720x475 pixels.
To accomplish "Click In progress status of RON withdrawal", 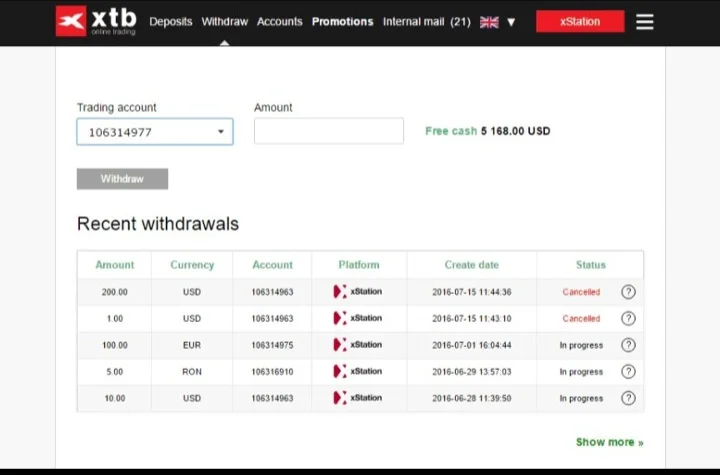I will pyautogui.click(x=581, y=372).
